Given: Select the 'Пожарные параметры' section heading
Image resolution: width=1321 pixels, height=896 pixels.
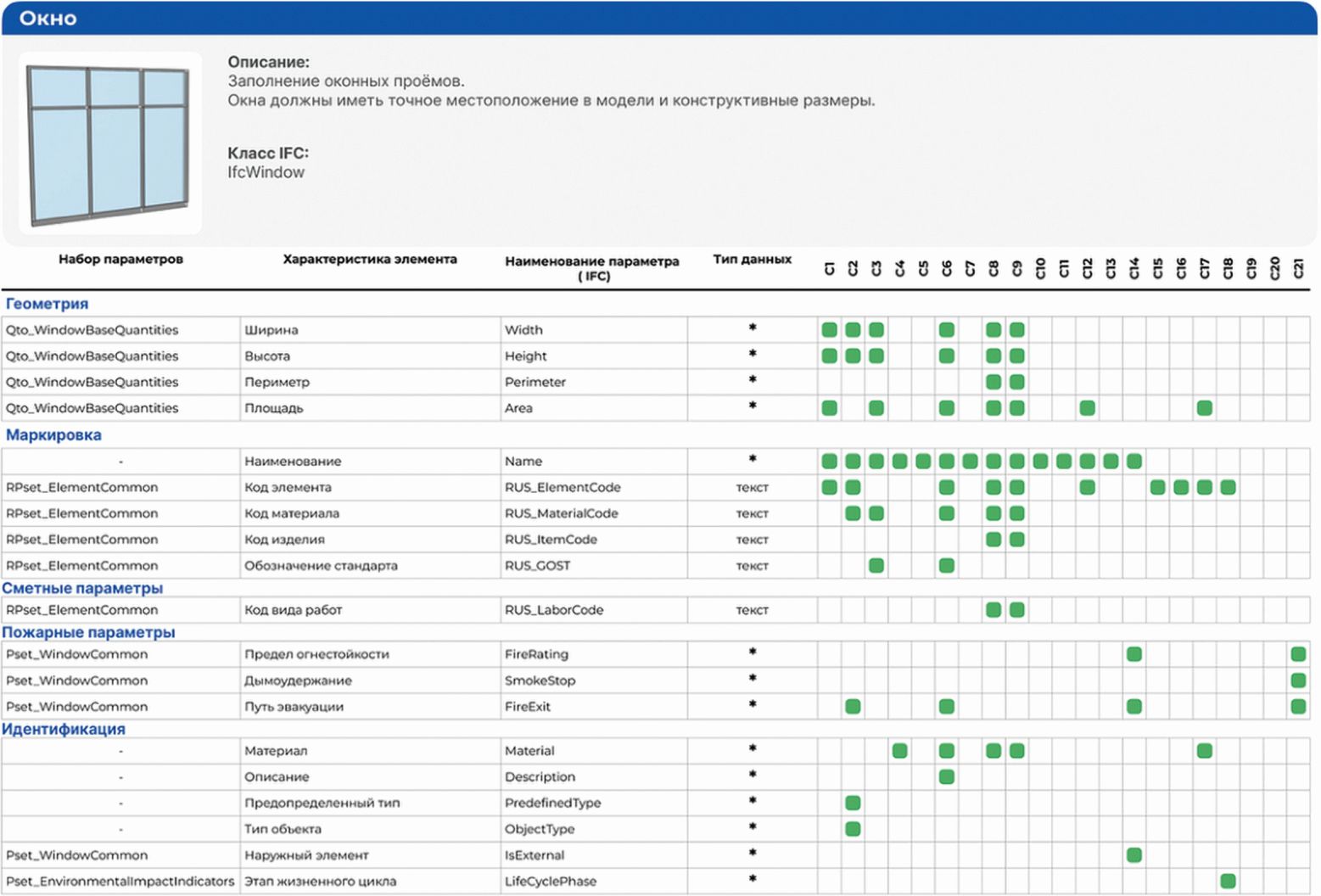Looking at the screenshot, I should pos(88,632).
